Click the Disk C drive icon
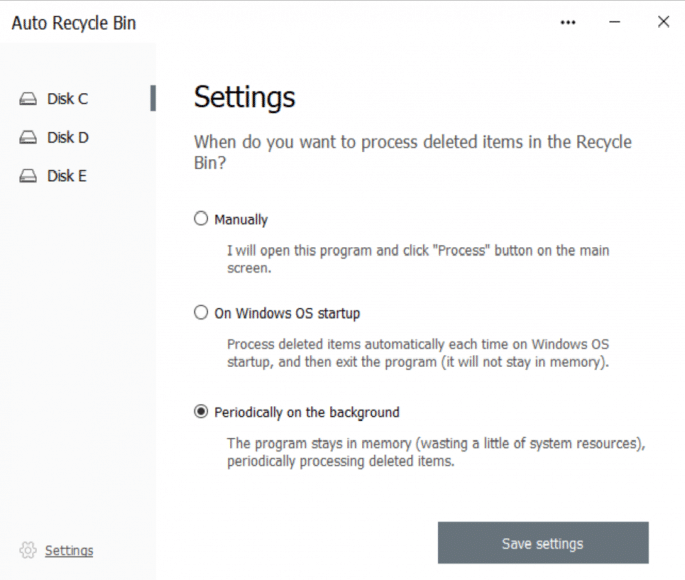 point(28,99)
